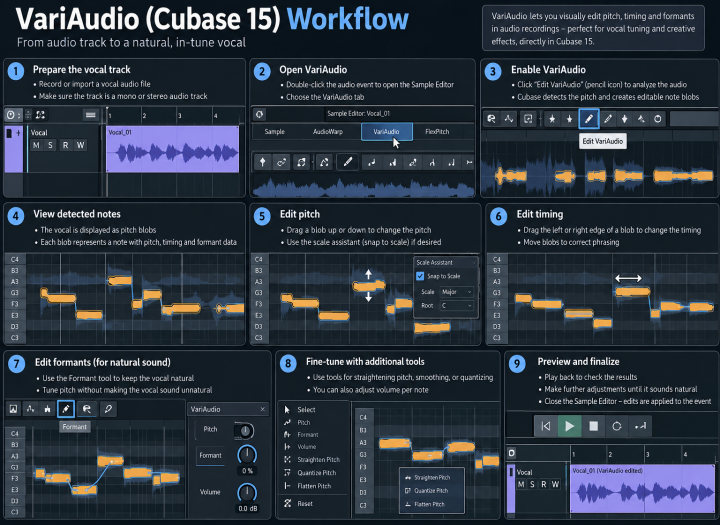
Task: Click the chain link icon in Open VariAudio toolbar
Action: pos(281,162)
